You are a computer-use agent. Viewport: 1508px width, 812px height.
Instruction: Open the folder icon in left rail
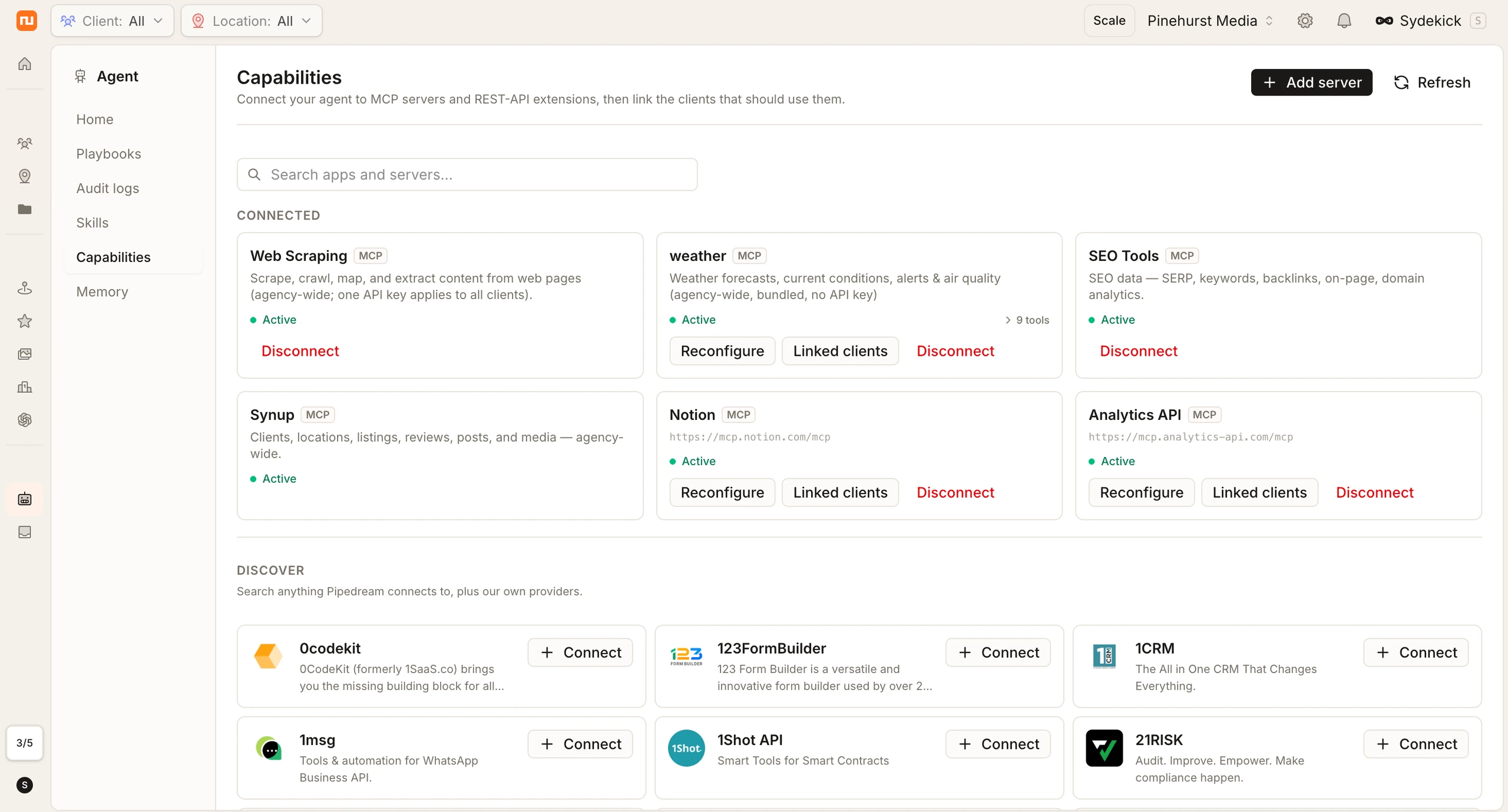[x=25, y=209]
